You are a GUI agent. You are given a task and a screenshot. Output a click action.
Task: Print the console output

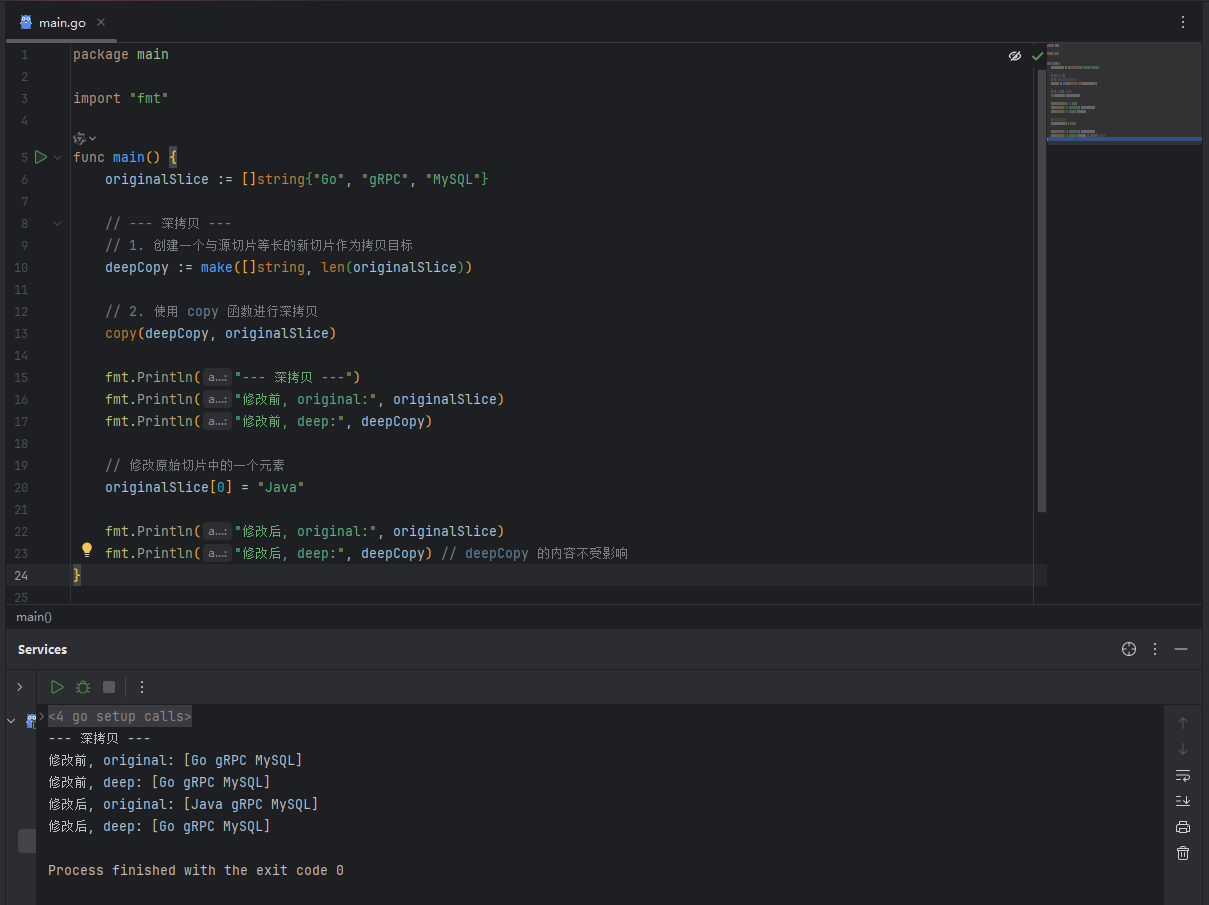coord(1183,827)
